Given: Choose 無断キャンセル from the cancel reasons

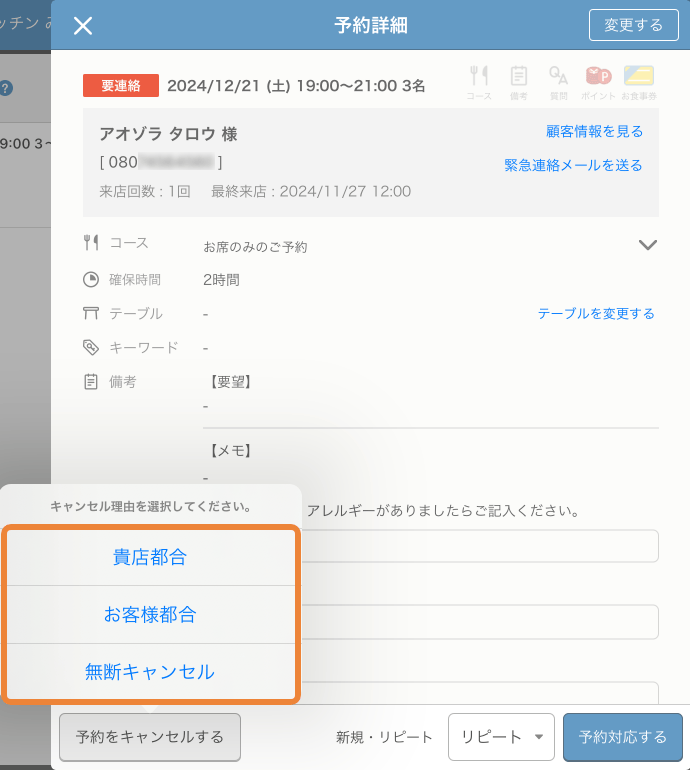Looking at the screenshot, I should coord(150,672).
